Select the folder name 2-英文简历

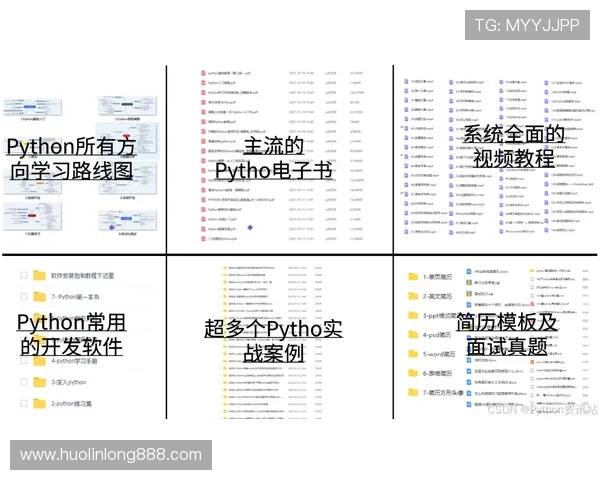pos(437,296)
